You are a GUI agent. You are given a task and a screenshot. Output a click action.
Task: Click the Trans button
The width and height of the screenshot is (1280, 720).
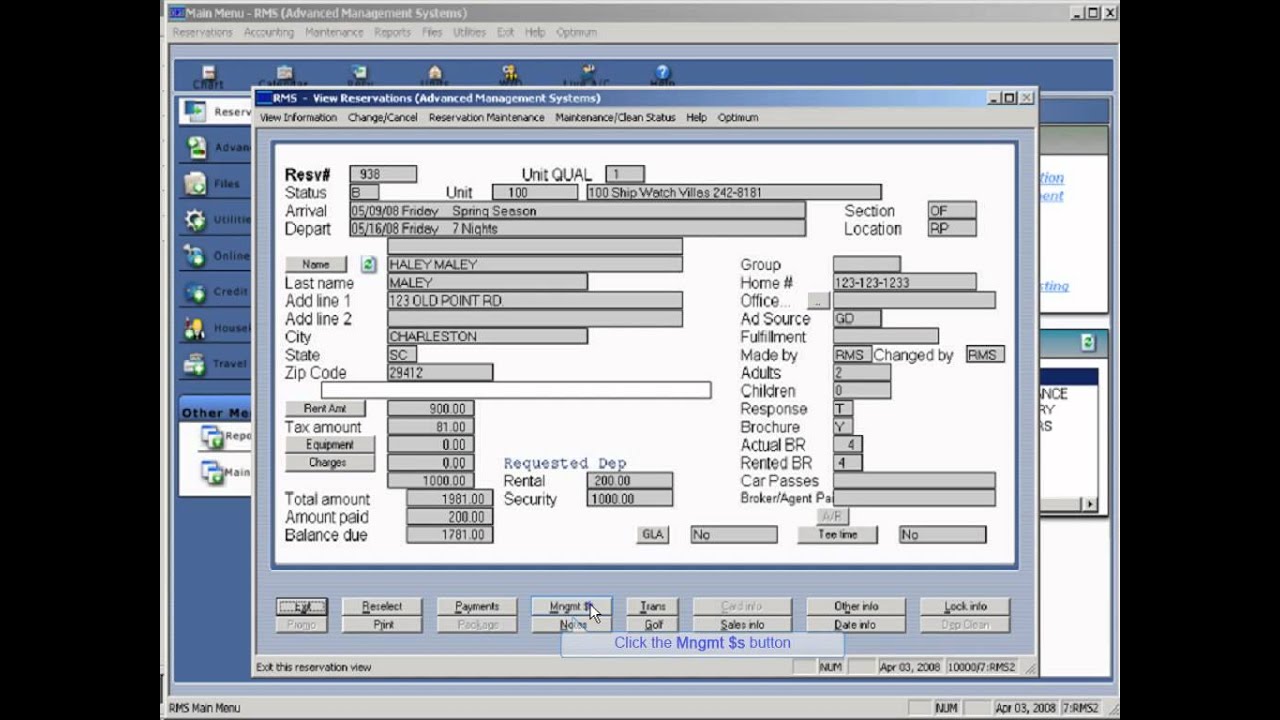(653, 606)
